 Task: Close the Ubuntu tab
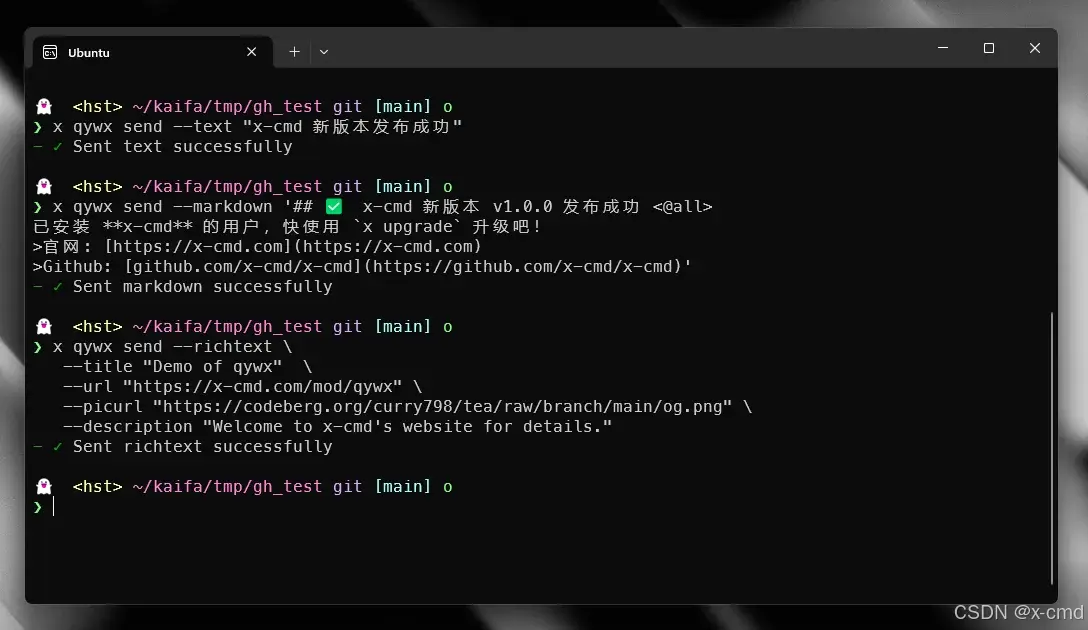click(x=251, y=52)
